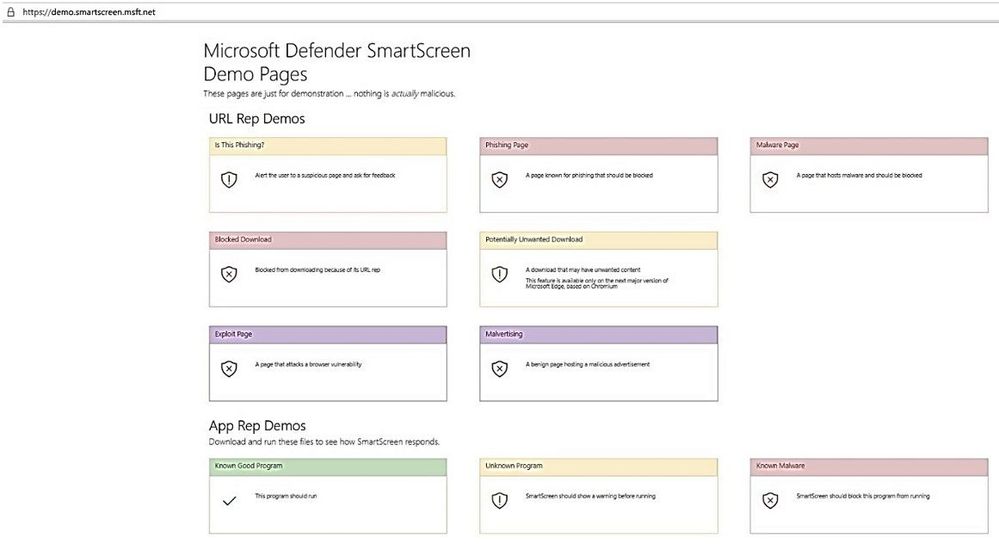Click the blocked shield icon in Phishing Page card
This screenshot has height=558, width=999.
(500, 180)
